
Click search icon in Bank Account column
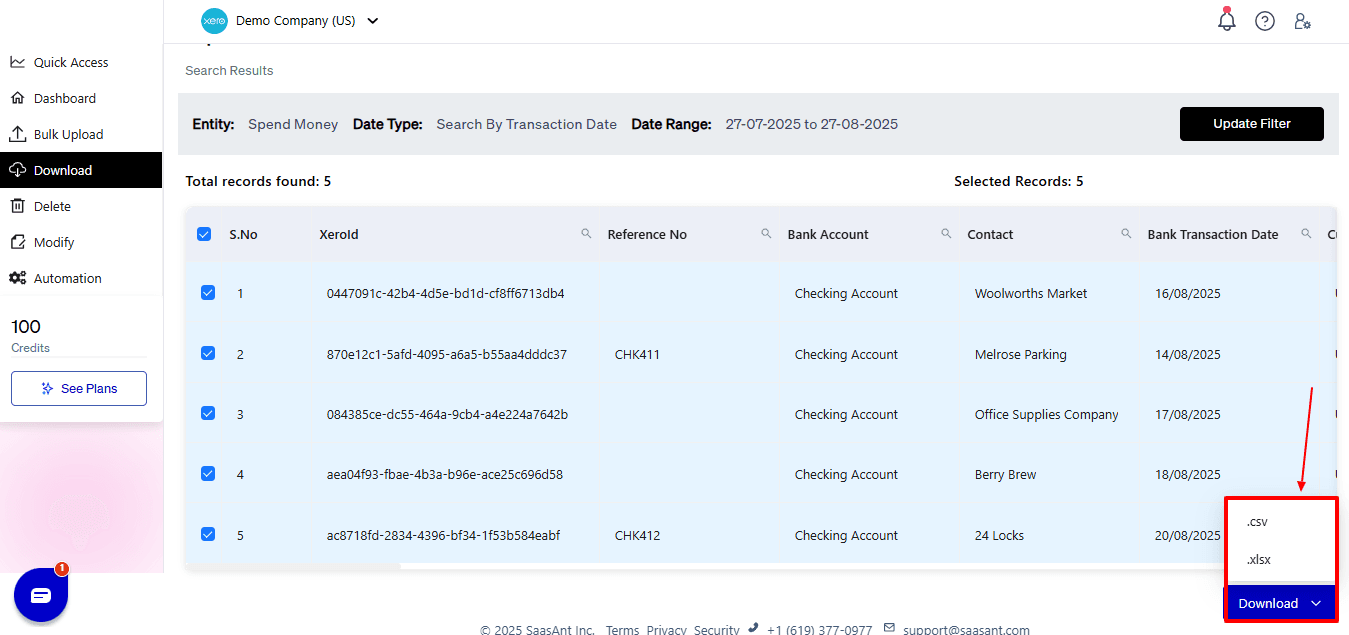(946, 234)
